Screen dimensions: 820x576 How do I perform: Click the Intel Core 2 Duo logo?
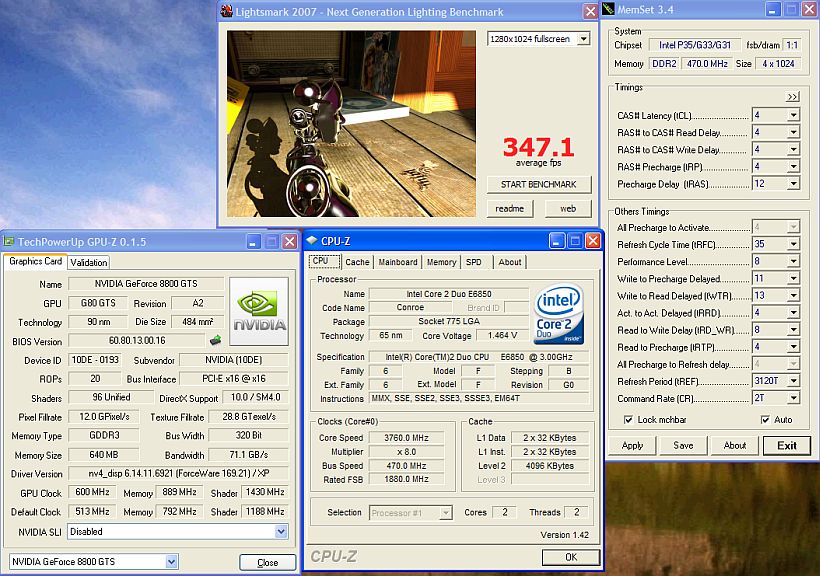(x=559, y=314)
